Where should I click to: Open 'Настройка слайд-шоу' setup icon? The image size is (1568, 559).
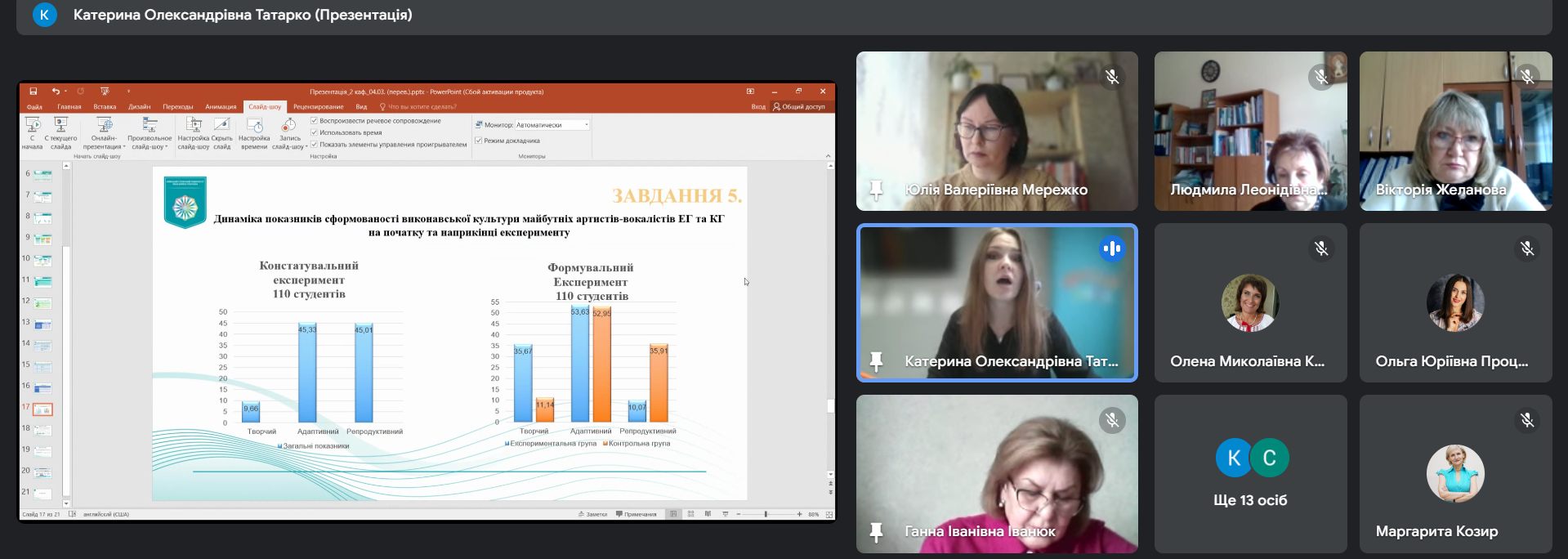(x=194, y=126)
